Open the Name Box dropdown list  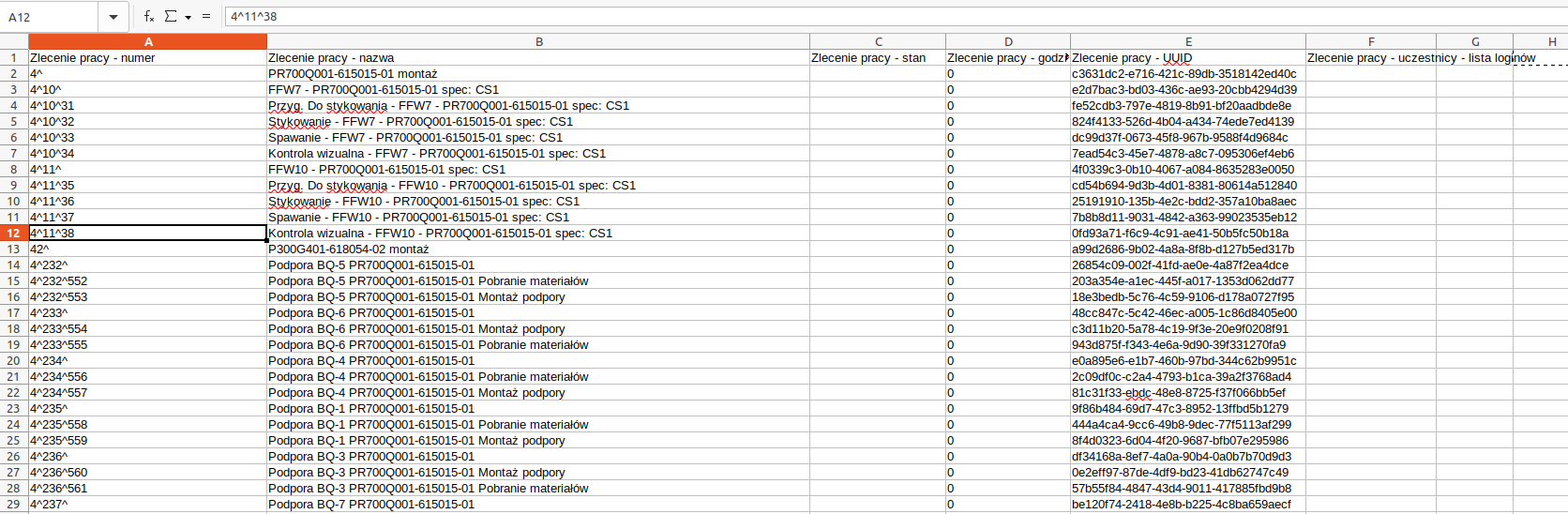[x=113, y=17]
